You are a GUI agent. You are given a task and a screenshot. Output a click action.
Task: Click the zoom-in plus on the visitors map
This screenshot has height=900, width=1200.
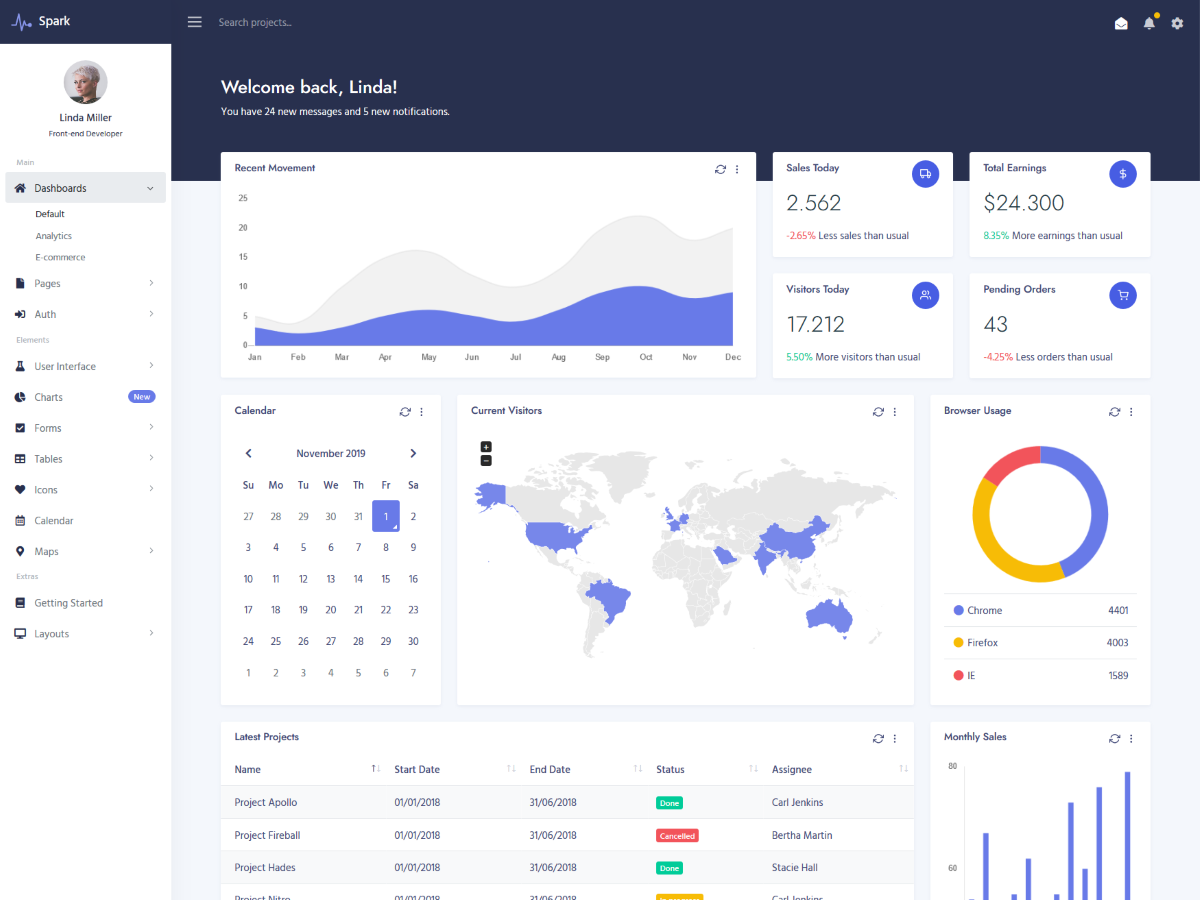[x=486, y=447]
